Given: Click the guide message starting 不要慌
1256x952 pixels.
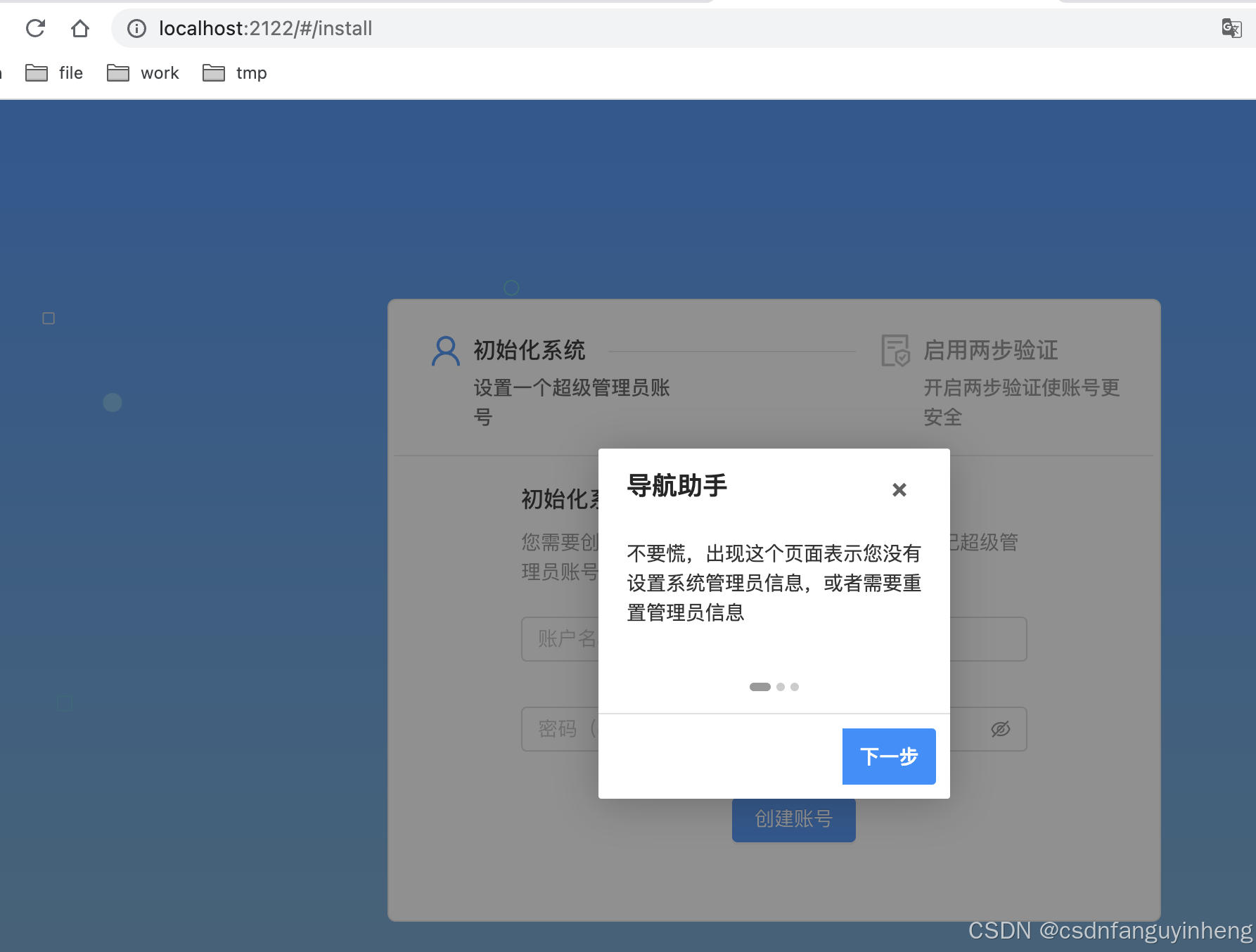Looking at the screenshot, I should [774, 583].
